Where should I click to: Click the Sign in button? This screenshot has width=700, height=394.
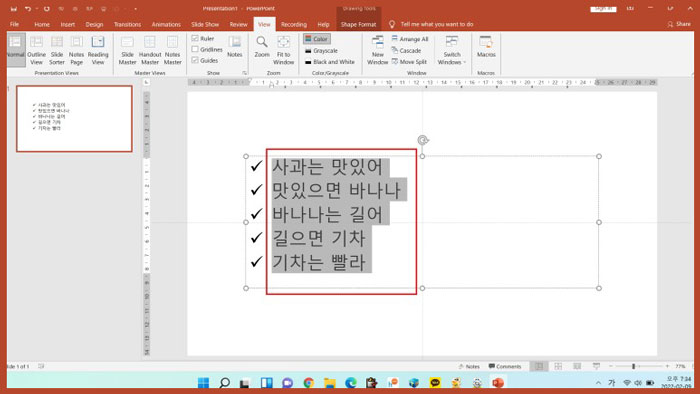pos(603,8)
